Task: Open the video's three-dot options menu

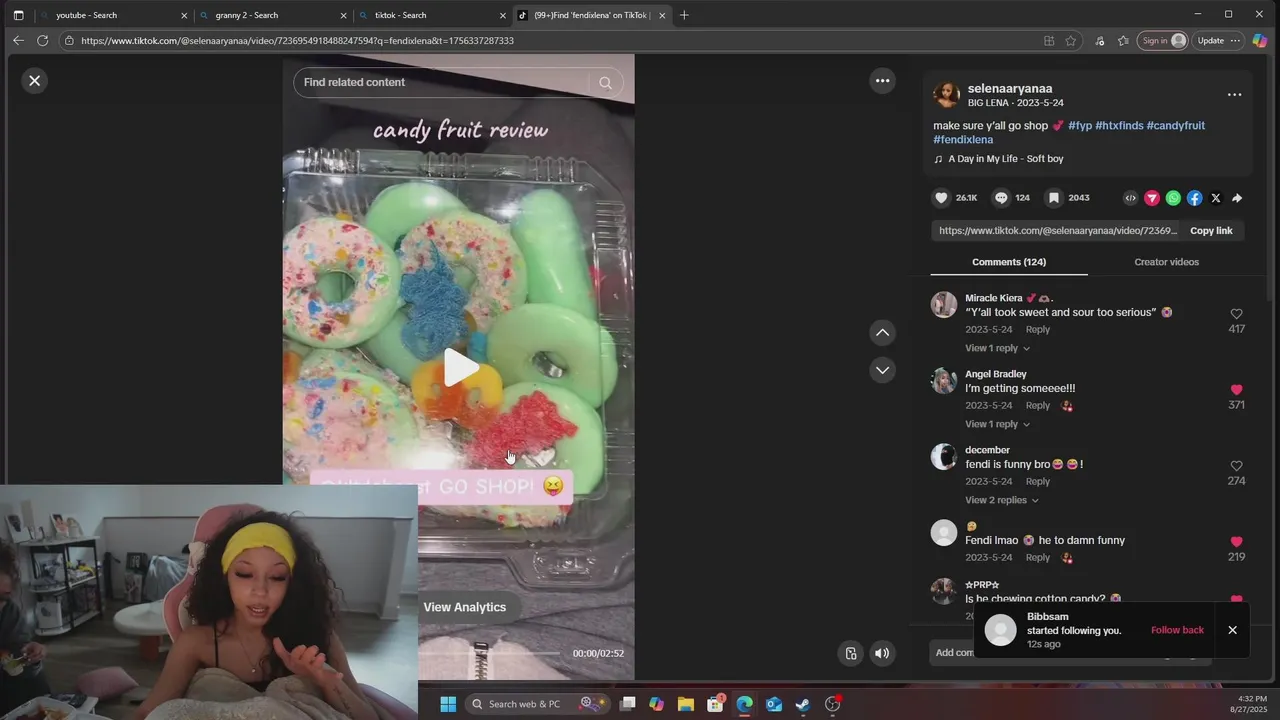Action: (x=882, y=81)
